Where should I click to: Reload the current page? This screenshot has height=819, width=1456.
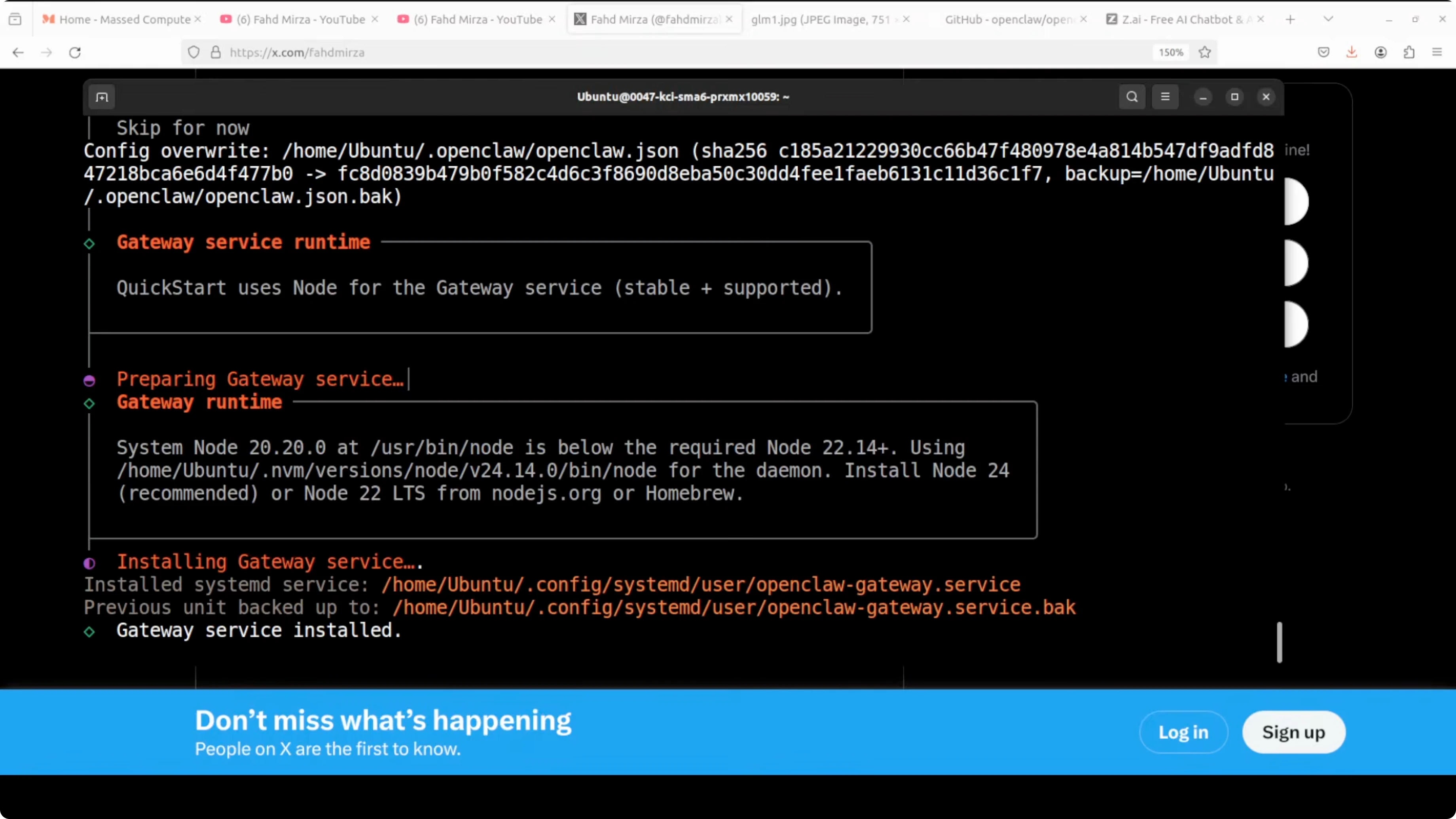[75, 52]
